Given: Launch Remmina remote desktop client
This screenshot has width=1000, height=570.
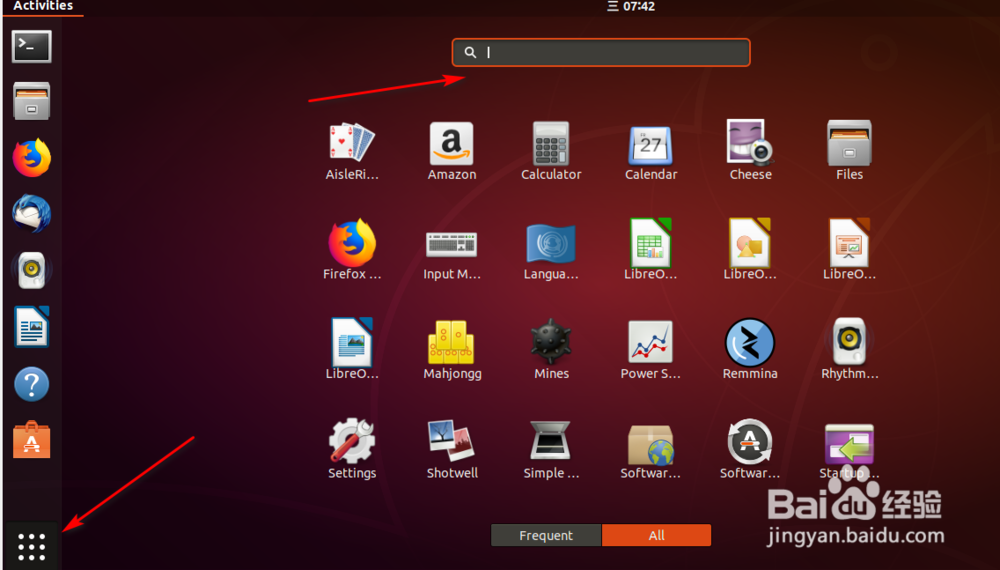Looking at the screenshot, I should [750, 350].
